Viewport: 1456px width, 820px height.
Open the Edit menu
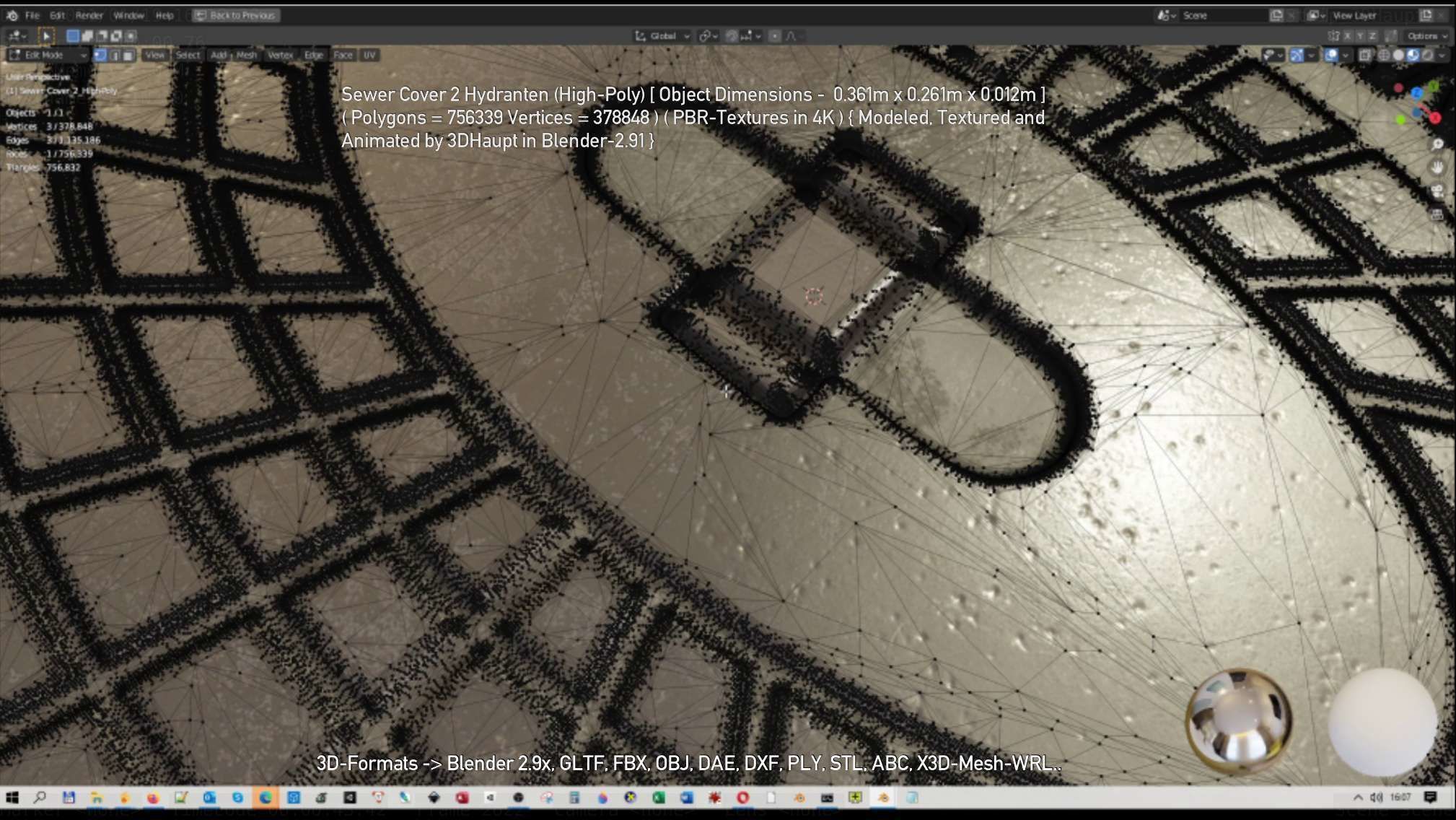(x=57, y=15)
